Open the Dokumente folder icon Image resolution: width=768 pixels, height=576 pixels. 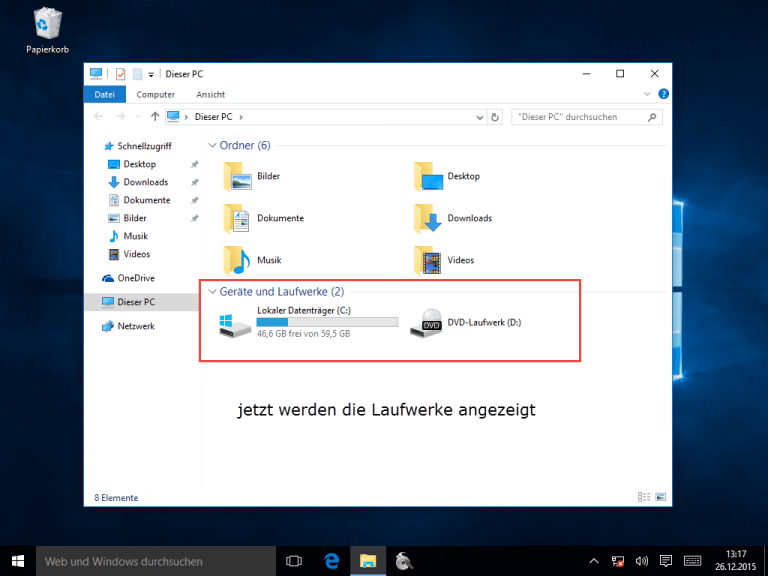click(x=236, y=218)
